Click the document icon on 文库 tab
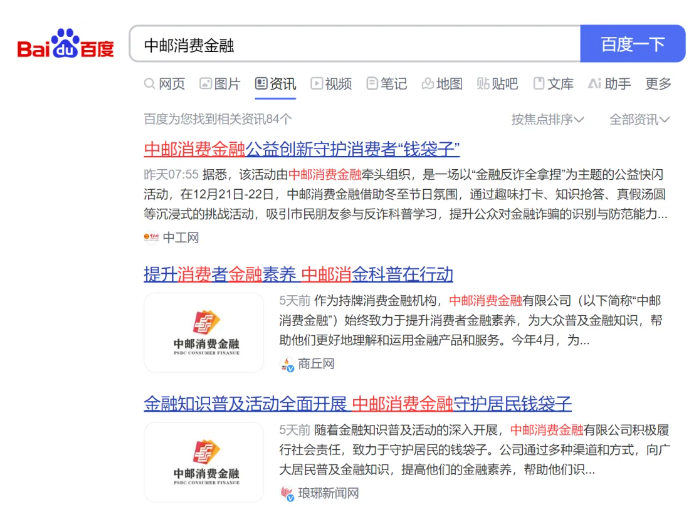Screen dimensions: 692x517 tap(538, 83)
